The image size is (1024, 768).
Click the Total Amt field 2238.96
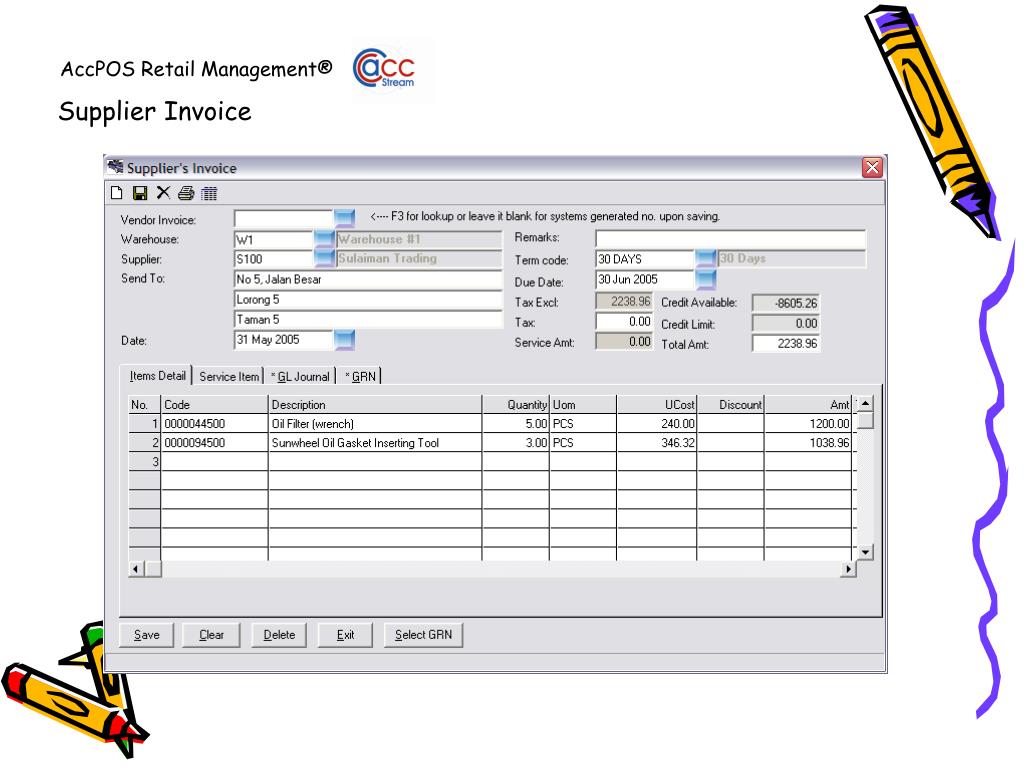click(x=786, y=344)
